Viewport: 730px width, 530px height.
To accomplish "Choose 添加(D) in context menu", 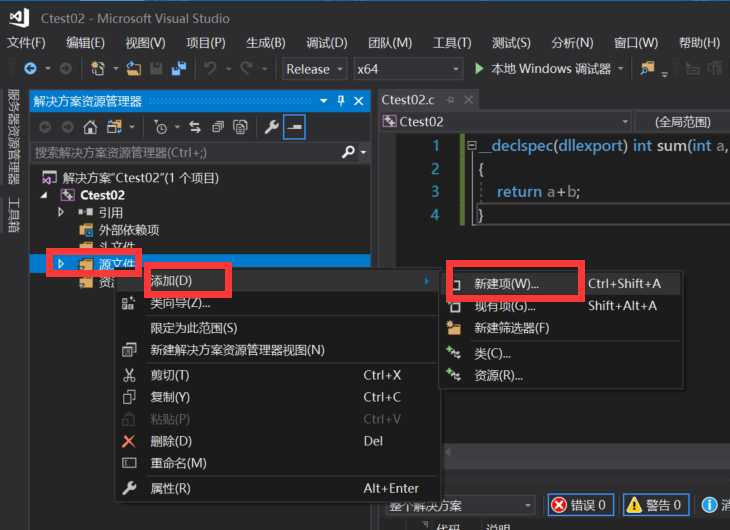I will 277,281.
